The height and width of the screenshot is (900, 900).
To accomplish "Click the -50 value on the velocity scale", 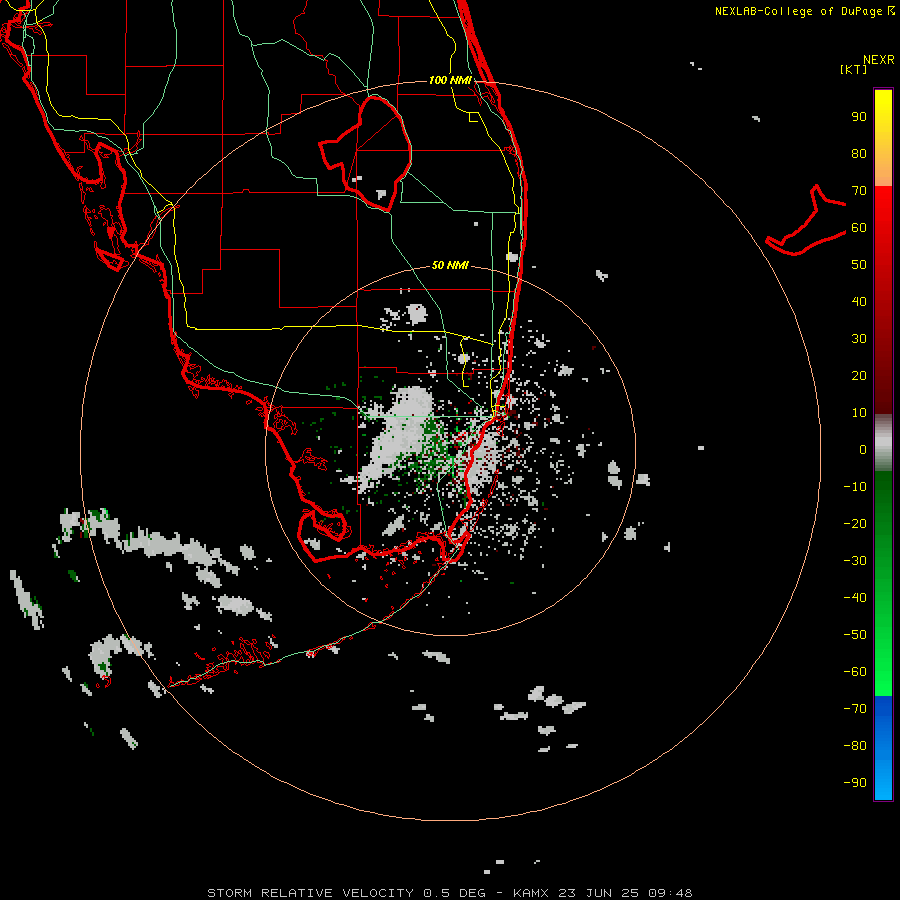I will click(x=855, y=635).
